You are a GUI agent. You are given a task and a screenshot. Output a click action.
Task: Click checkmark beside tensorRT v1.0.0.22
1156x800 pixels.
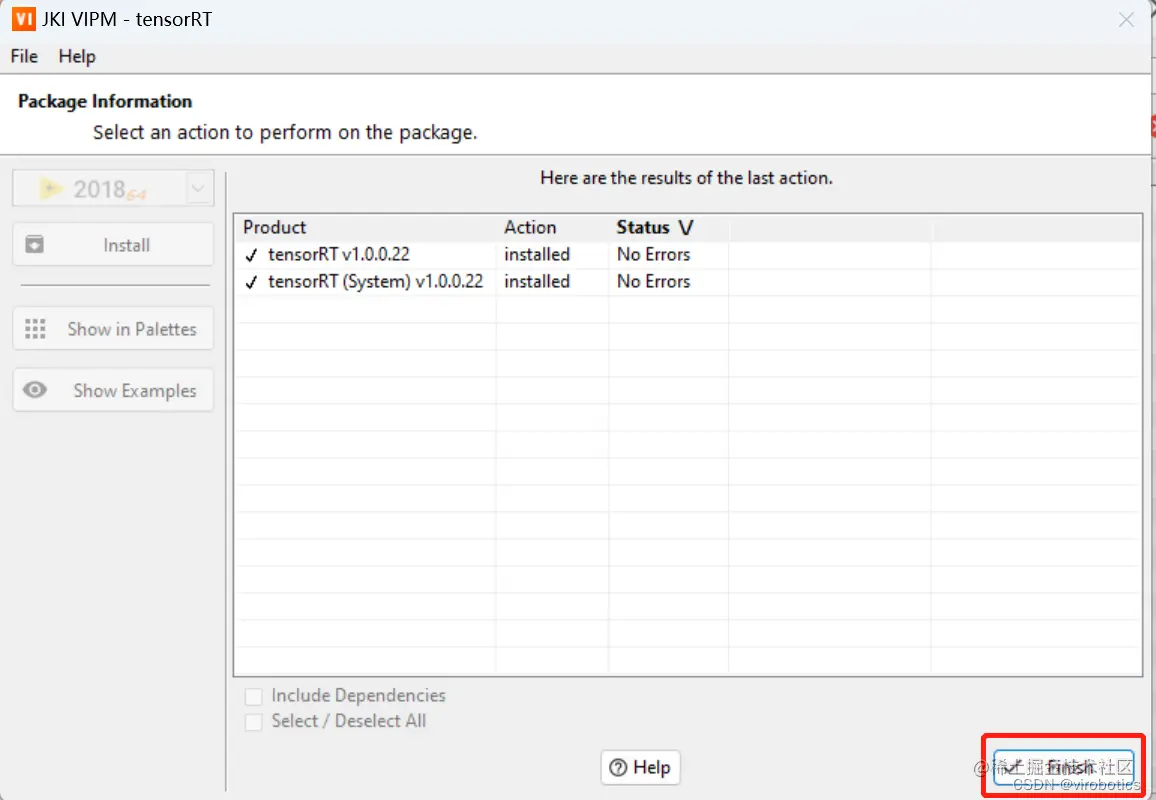click(x=251, y=255)
